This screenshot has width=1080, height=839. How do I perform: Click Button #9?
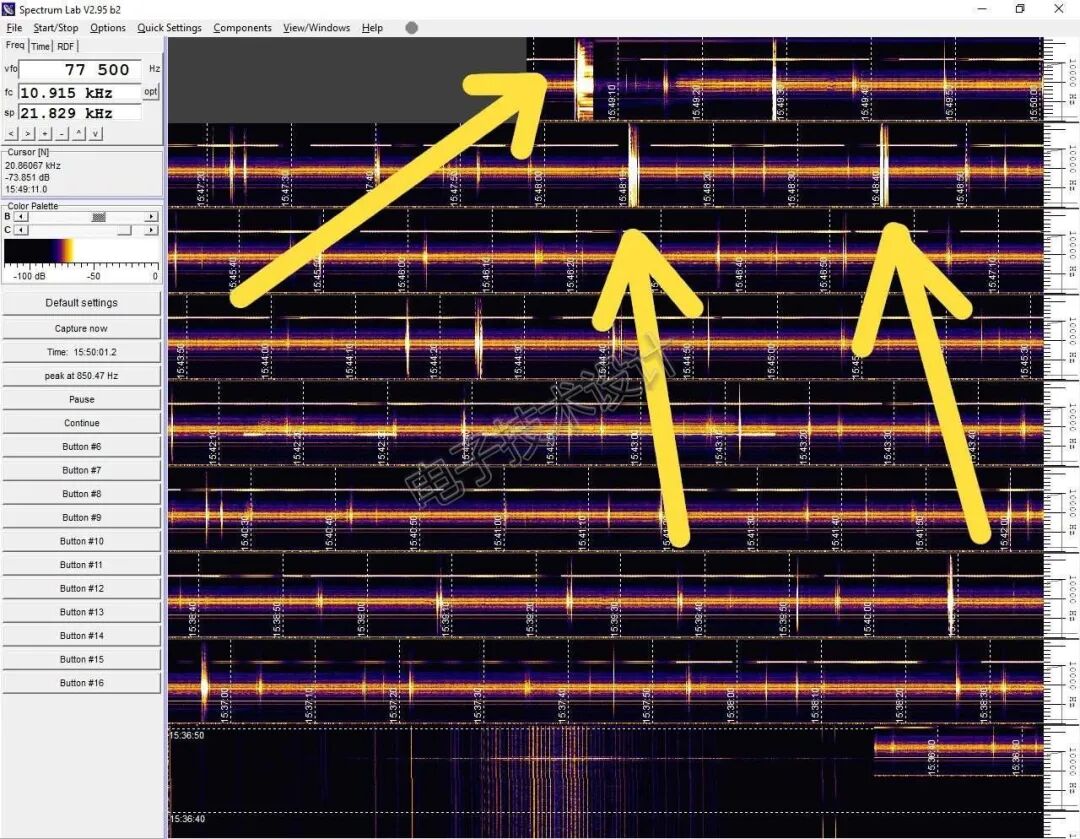[81, 517]
